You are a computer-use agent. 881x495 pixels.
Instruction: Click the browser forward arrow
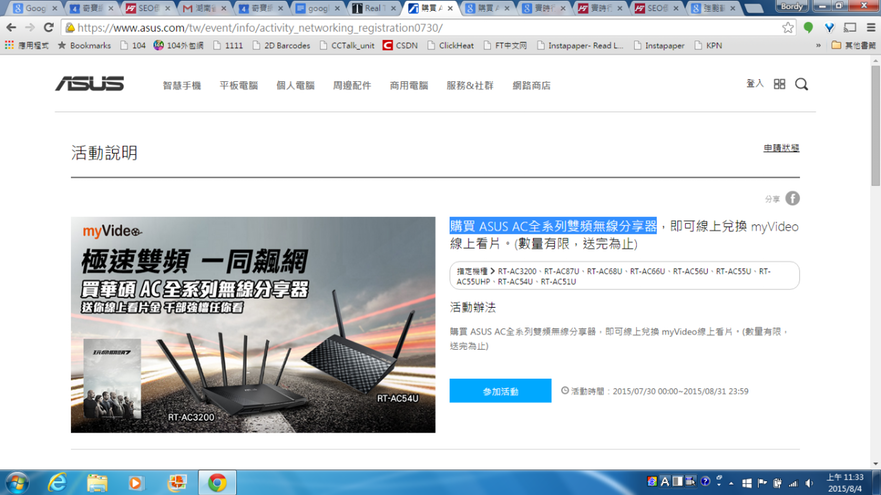coord(30,28)
